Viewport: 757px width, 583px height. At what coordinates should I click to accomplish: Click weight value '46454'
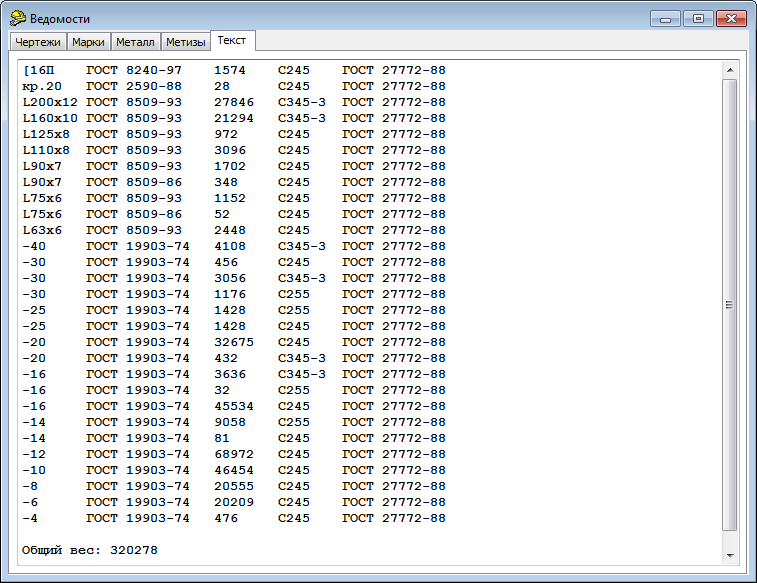(234, 470)
